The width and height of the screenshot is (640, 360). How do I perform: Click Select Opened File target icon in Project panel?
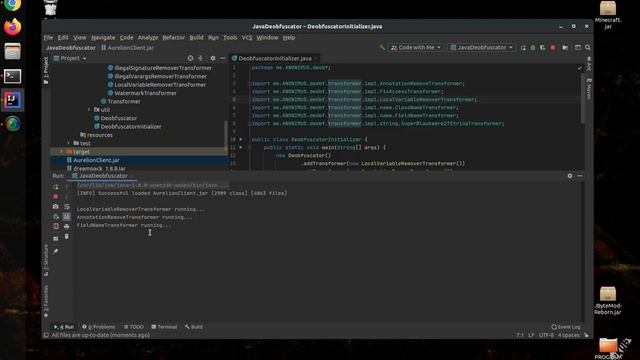(x=190, y=58)
